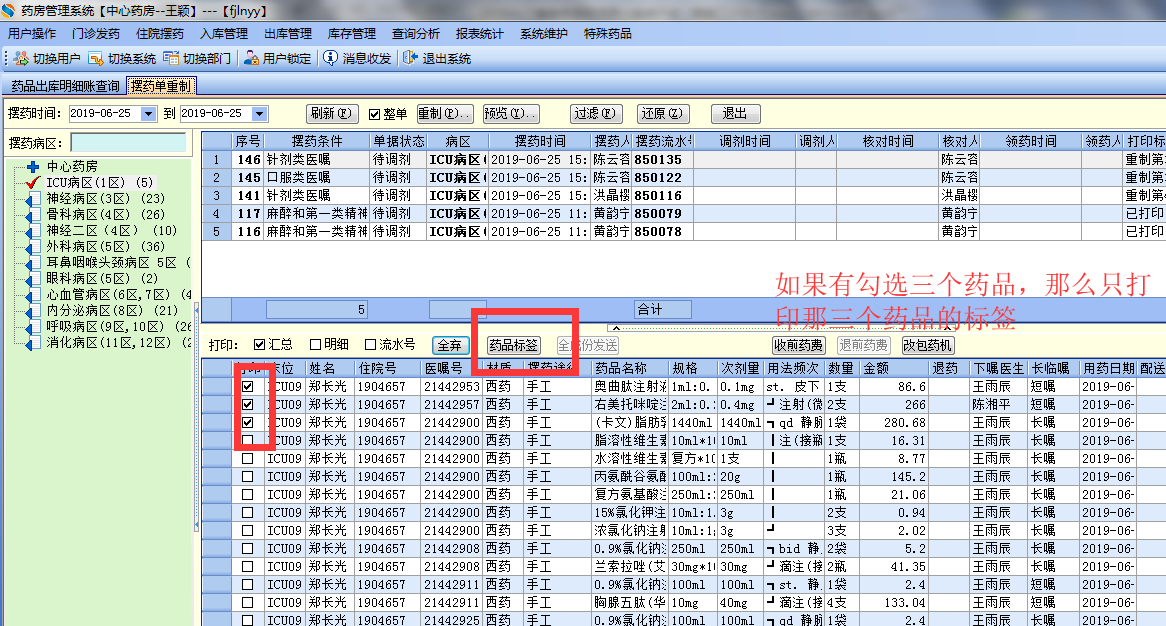The width and height of the screenshot is (1166, 626).
Task: Open the 用户操作 menu
Action: click(32, 33)
